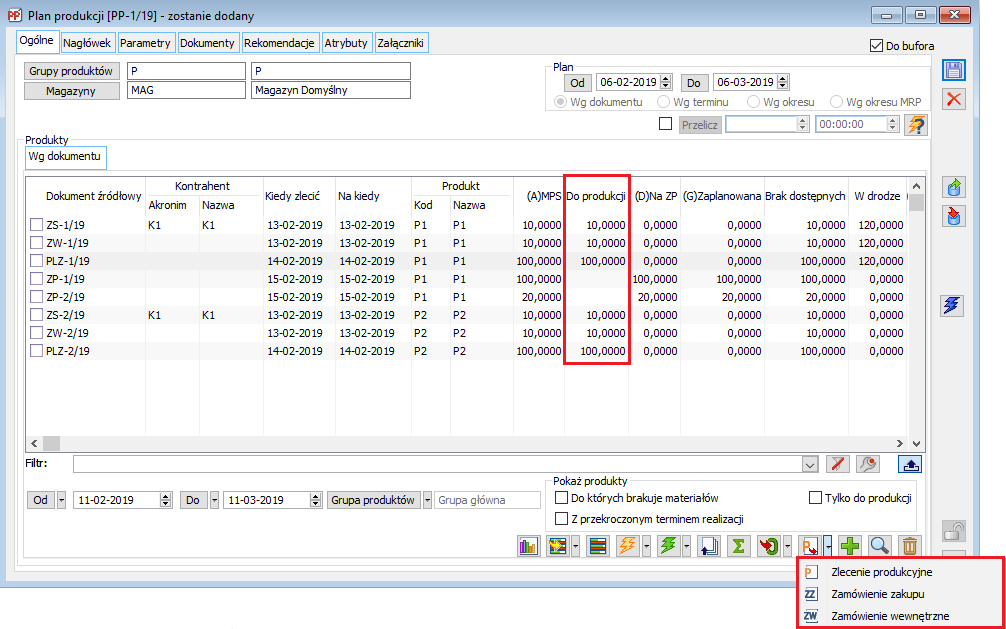Click the lightning question mark icon

(916, 125)
